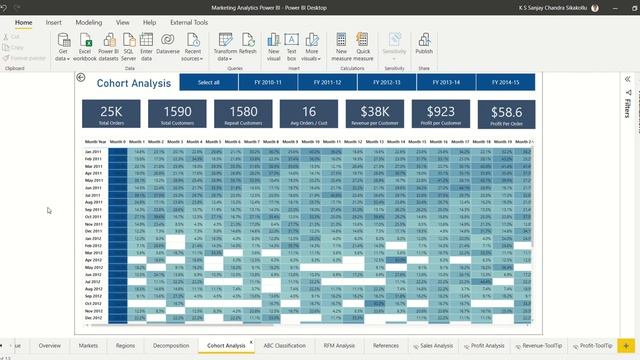Connect to SQL Server
The image size is (640, 360).
click(x=128, y=47)
